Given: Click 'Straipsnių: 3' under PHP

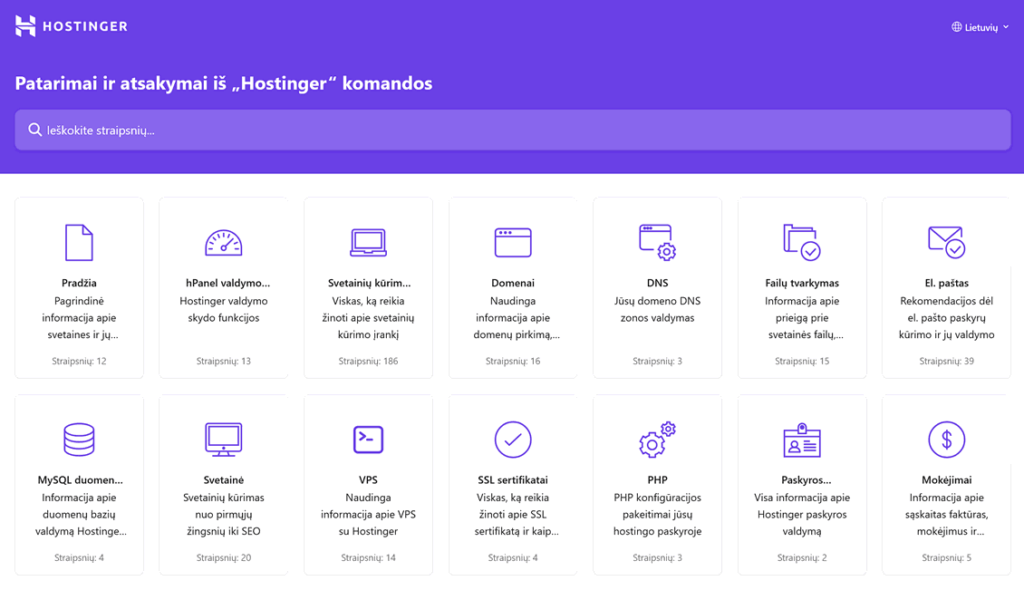Looking at the screenshot, I should coord(657,557).
